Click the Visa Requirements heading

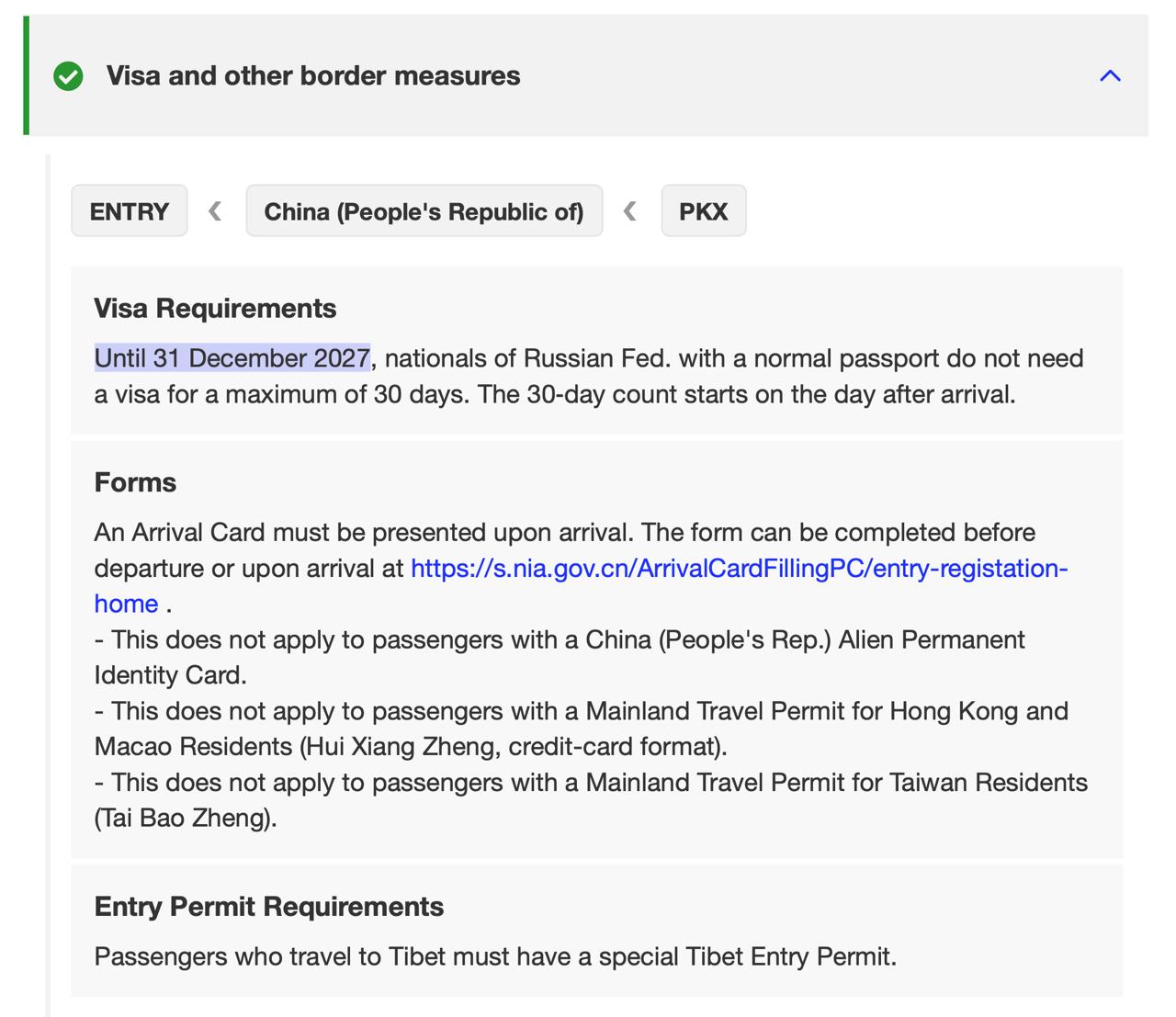pos(215,308)
